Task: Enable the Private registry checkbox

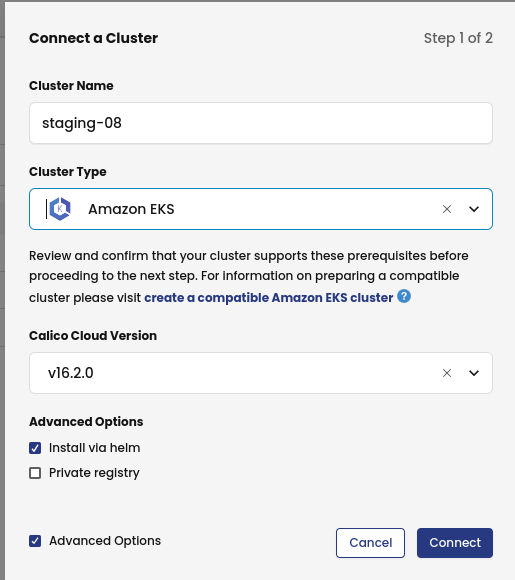Action: 35,473
